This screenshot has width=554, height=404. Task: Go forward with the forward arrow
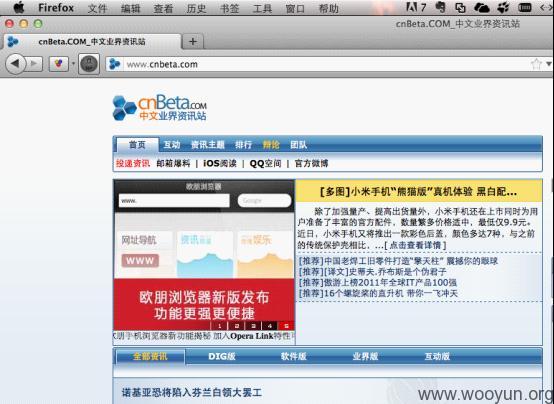[34, 64]
